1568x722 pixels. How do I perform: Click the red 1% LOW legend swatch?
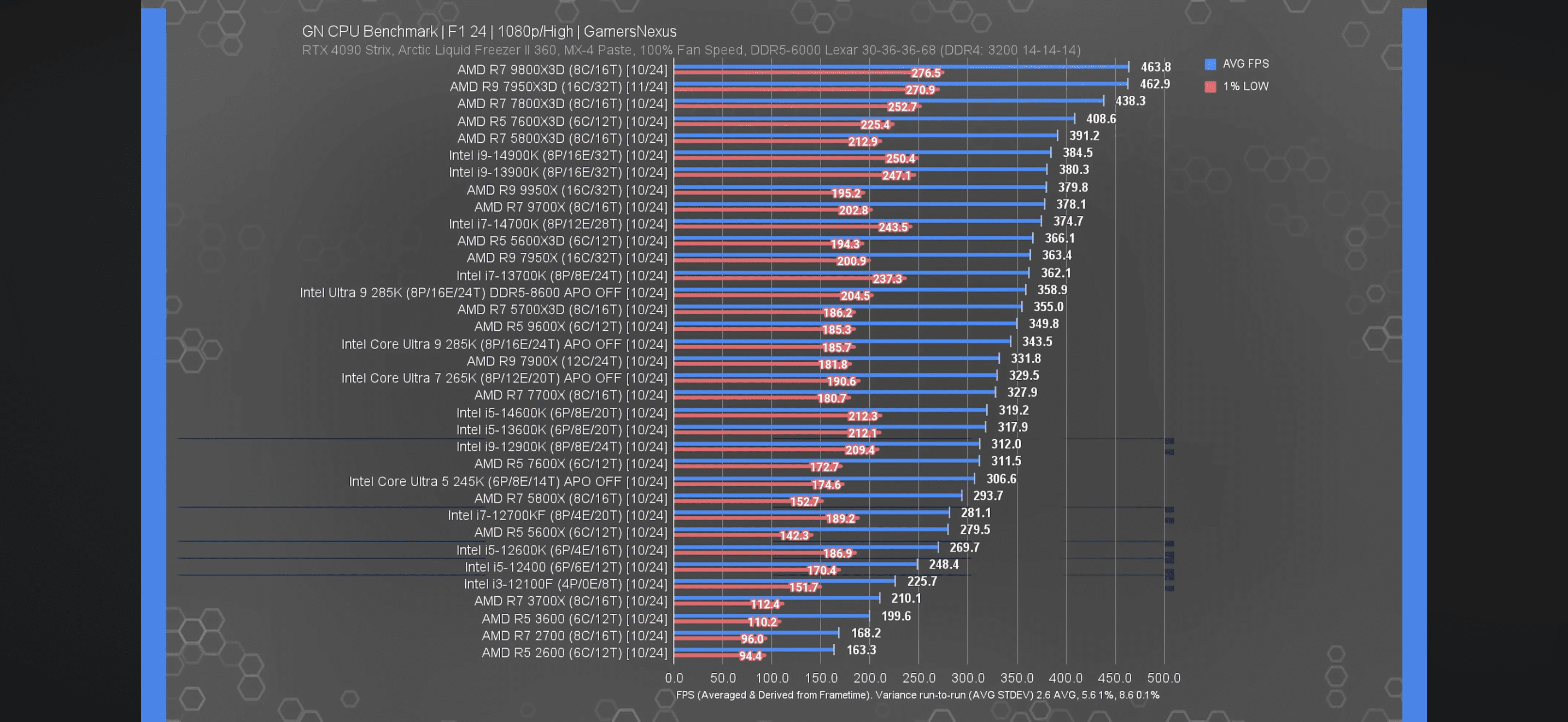click(1210, 86)
